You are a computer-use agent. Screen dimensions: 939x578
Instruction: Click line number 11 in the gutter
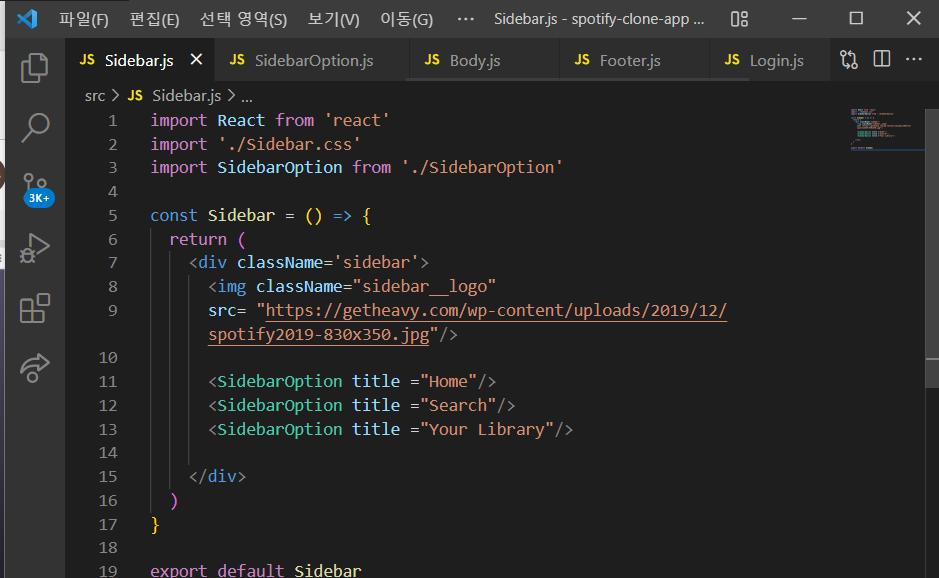108,382
